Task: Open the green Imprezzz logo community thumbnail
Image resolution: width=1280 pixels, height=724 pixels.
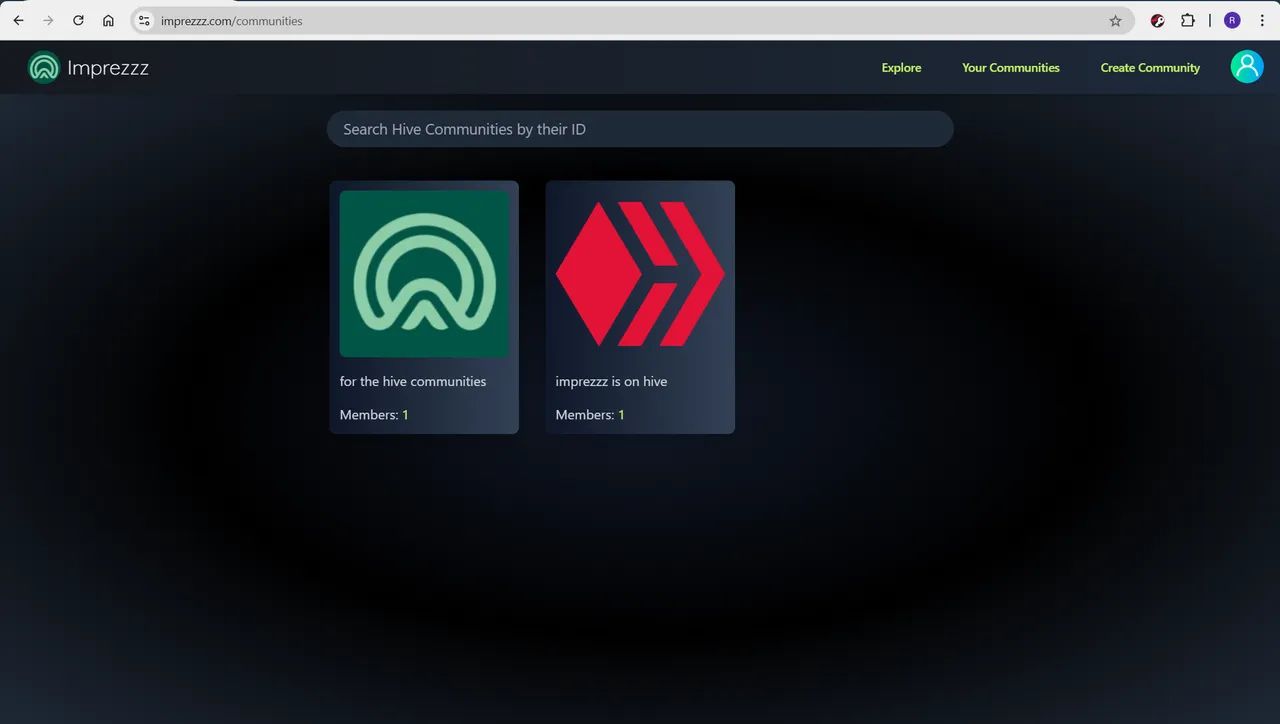Action: pyautogui.click(x=424, y=274)
